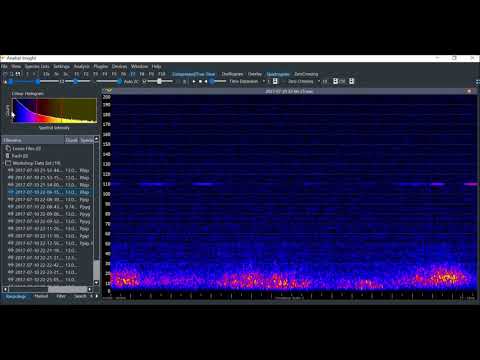
Task: Open the Plugins menu
Action: (x=101, y=66)
